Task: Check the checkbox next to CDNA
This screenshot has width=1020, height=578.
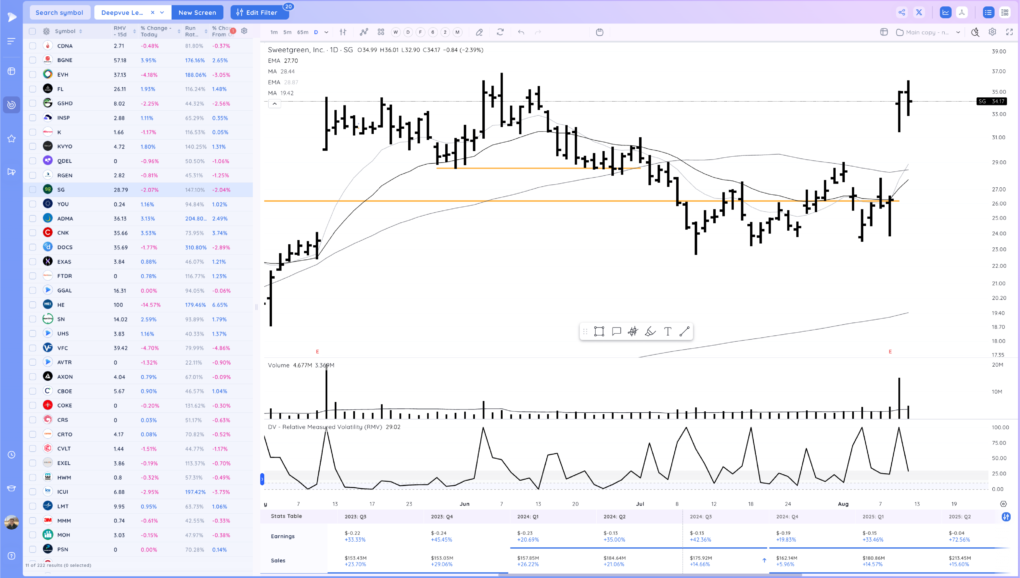Action: (32, 46)
